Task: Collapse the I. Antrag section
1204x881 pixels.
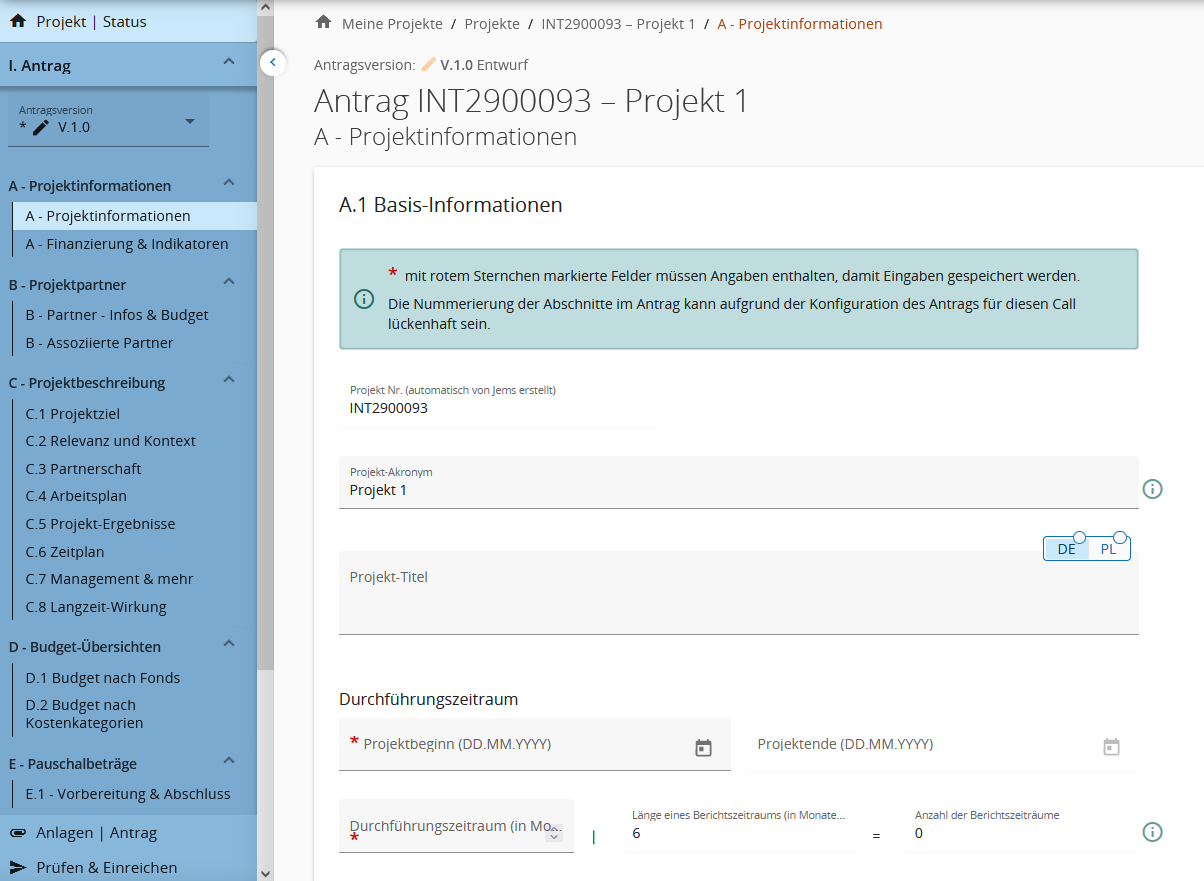Action: 229,63
